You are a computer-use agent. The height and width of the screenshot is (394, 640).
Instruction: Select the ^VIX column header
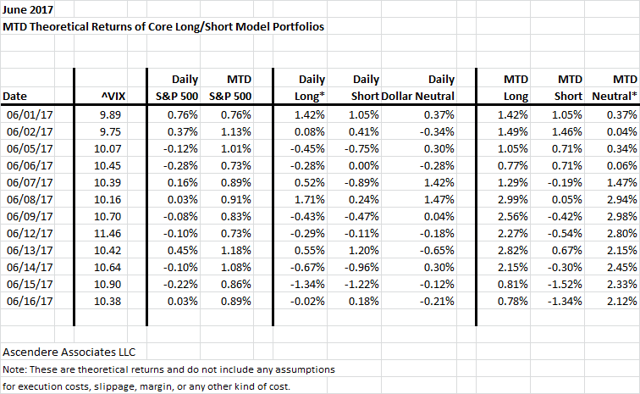(x=113, y=96)
